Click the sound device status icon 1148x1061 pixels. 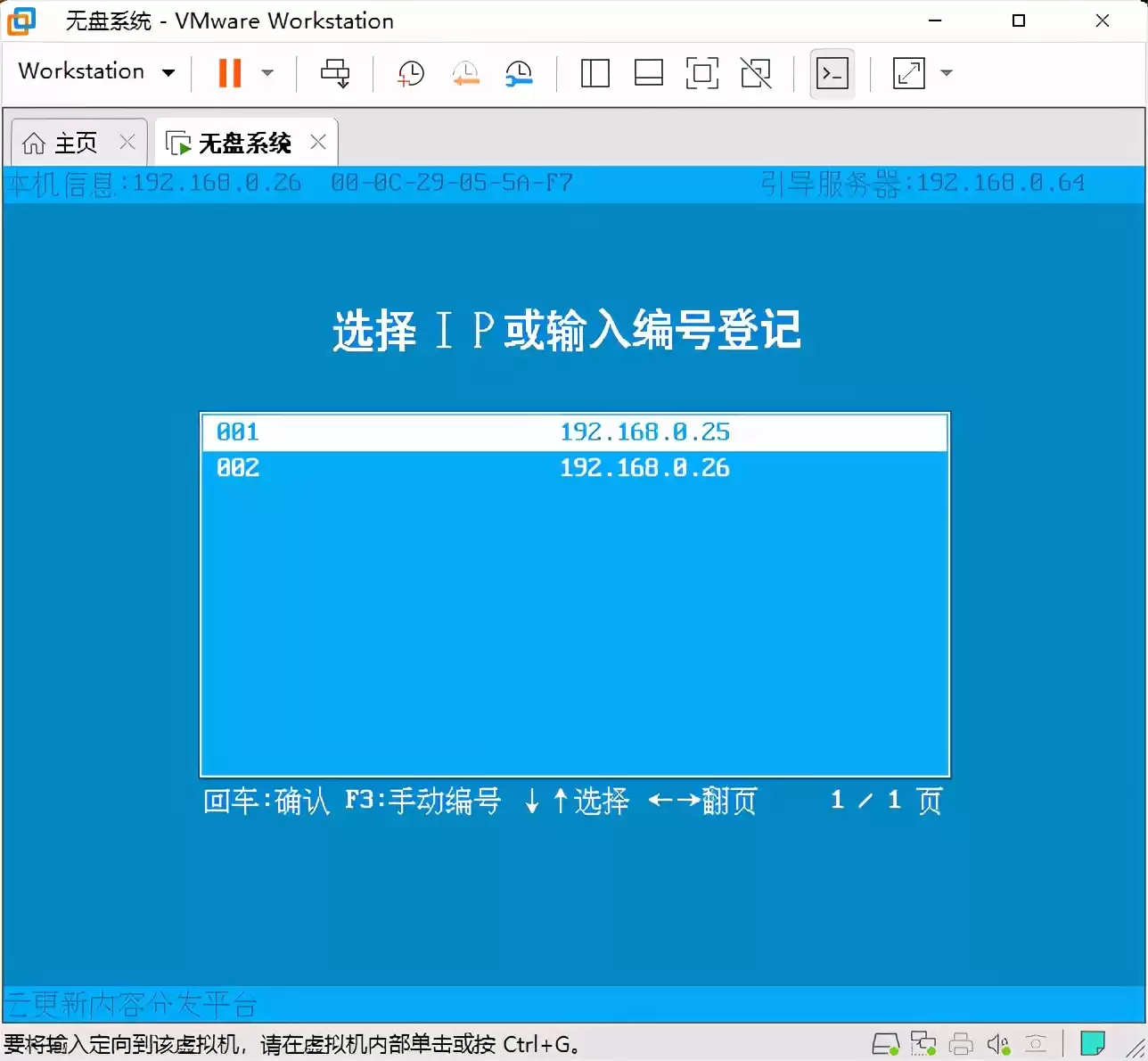pos(997,1042)
